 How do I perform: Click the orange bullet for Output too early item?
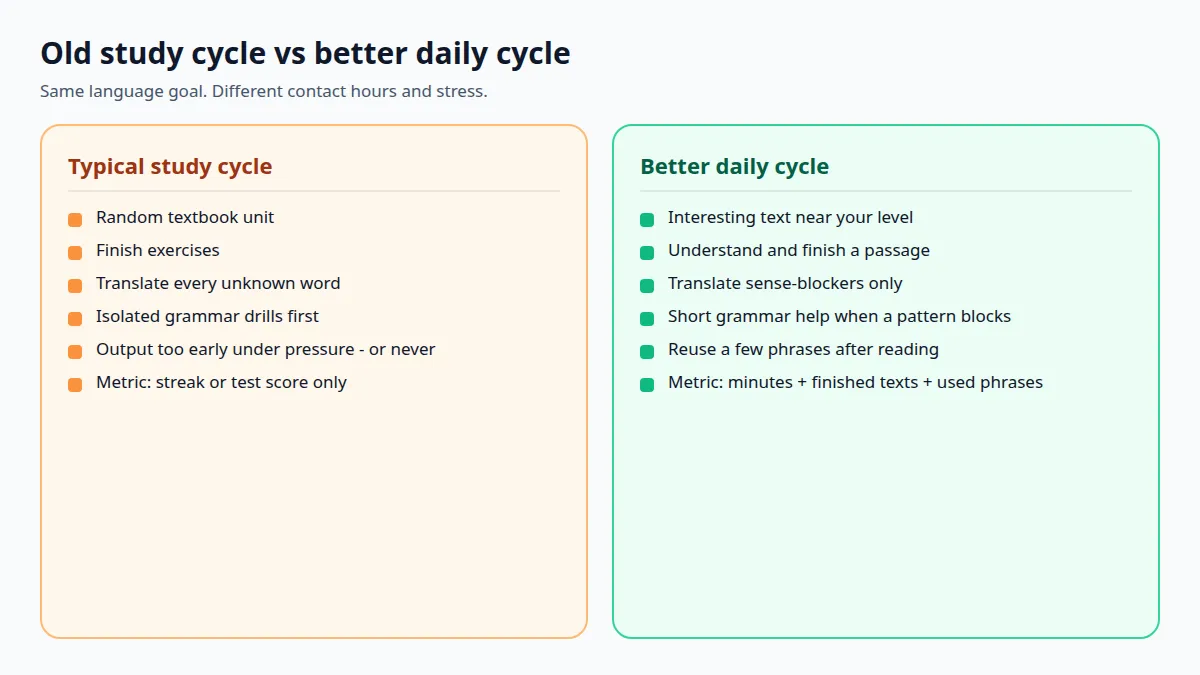pos(75,352)
